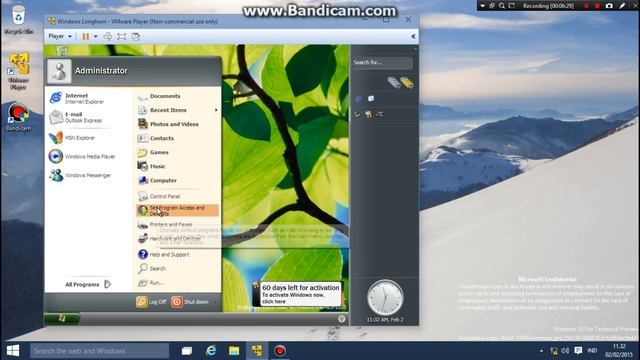Open the Action Center notifications icon
Image resolution: width=640 pixels, height=360 pixels.
[578, 351]
